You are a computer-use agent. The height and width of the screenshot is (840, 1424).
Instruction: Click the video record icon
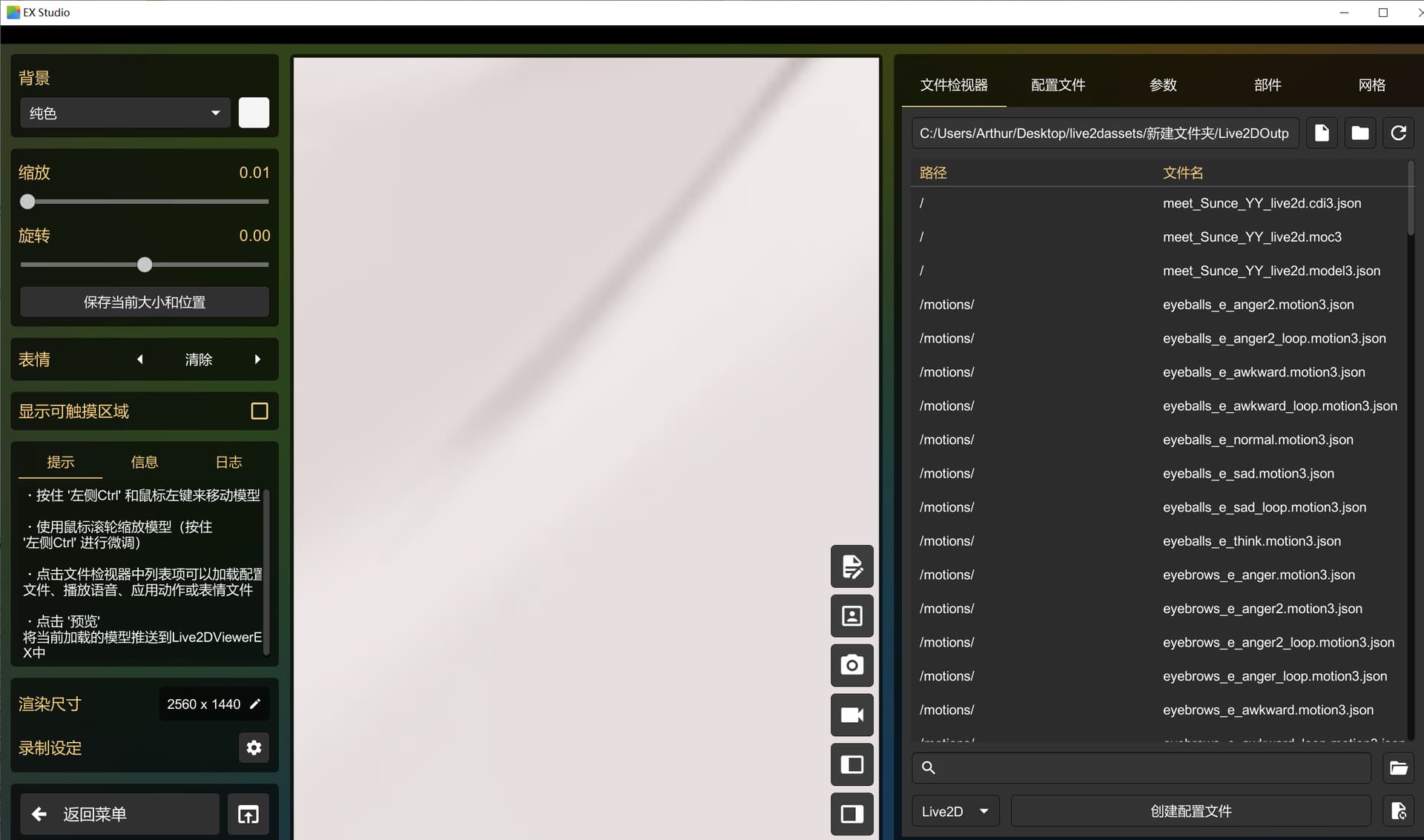pos(851,715)
